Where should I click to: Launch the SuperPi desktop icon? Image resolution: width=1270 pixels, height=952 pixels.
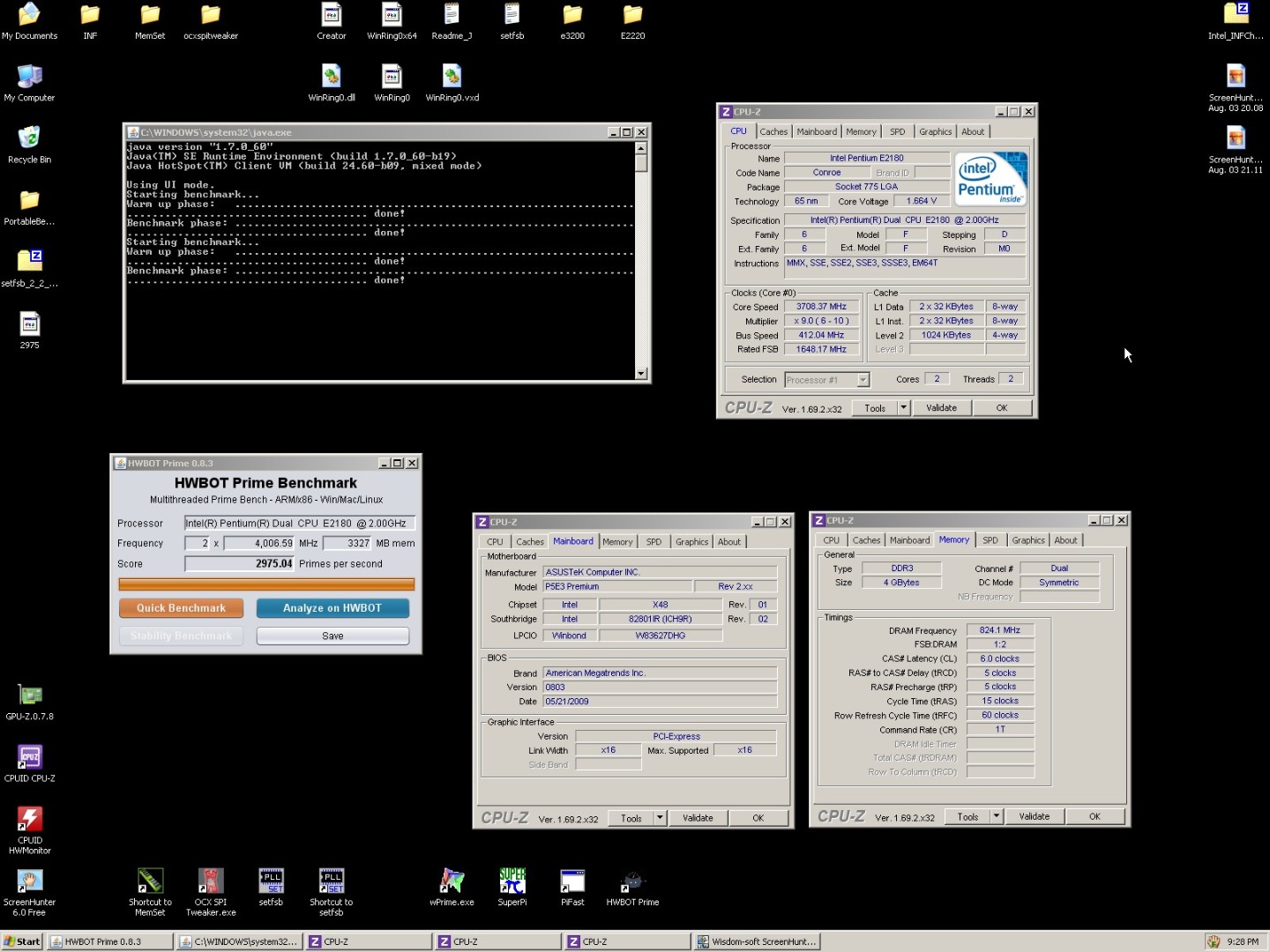(512, 886)
